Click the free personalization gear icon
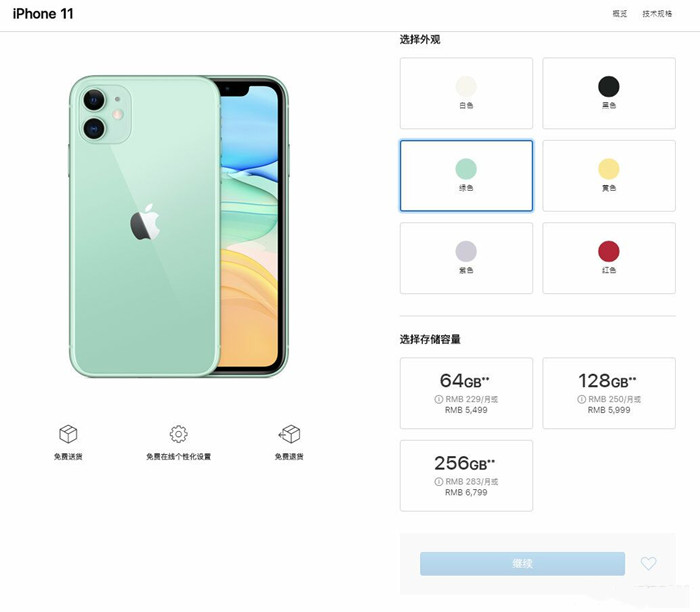Screen dimensions: 700x612 coord(179,434)
